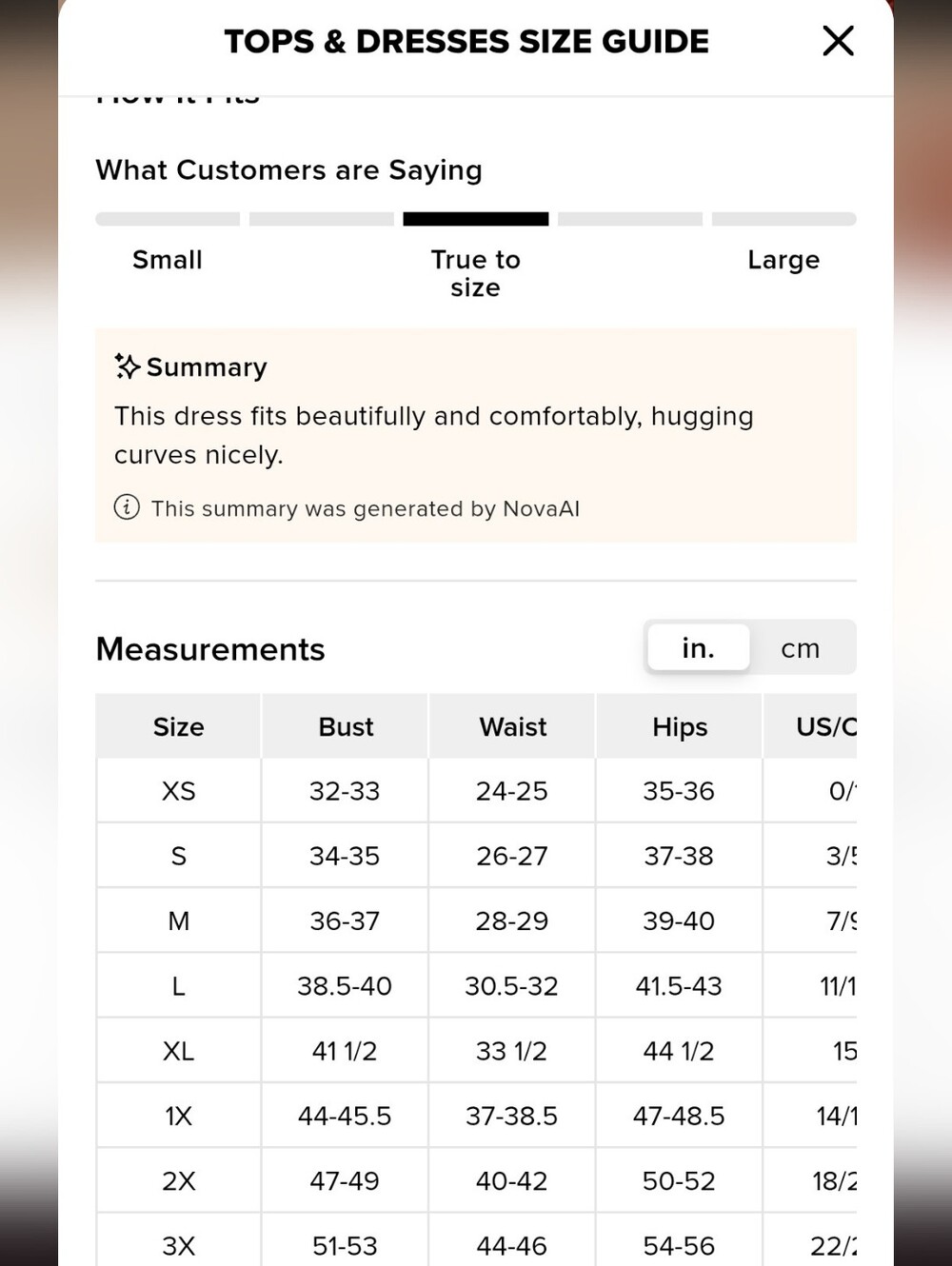Select the 1X size row label
This screenshot has width=952, height=1266.
click(x=178, y=1116)
